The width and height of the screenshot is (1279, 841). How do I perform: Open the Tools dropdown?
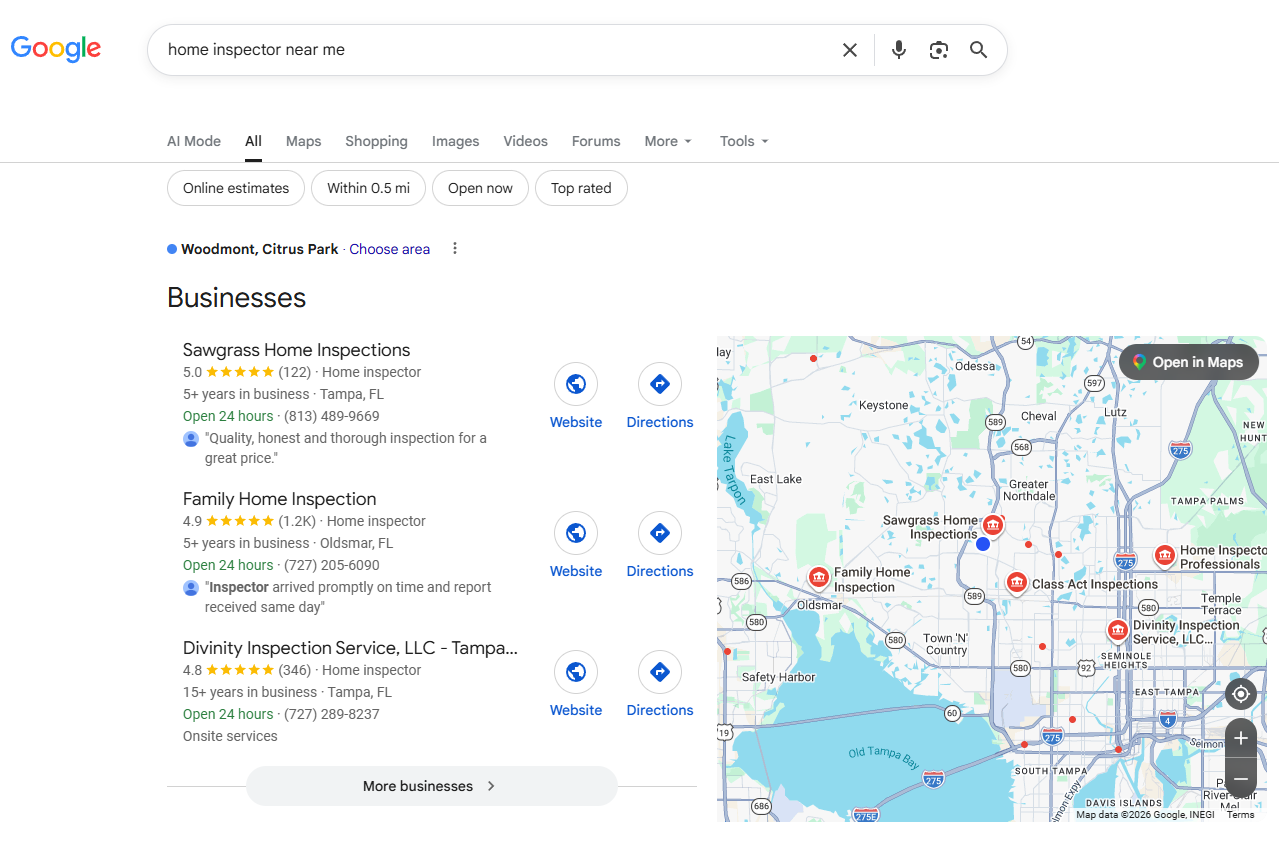(744, 141)
